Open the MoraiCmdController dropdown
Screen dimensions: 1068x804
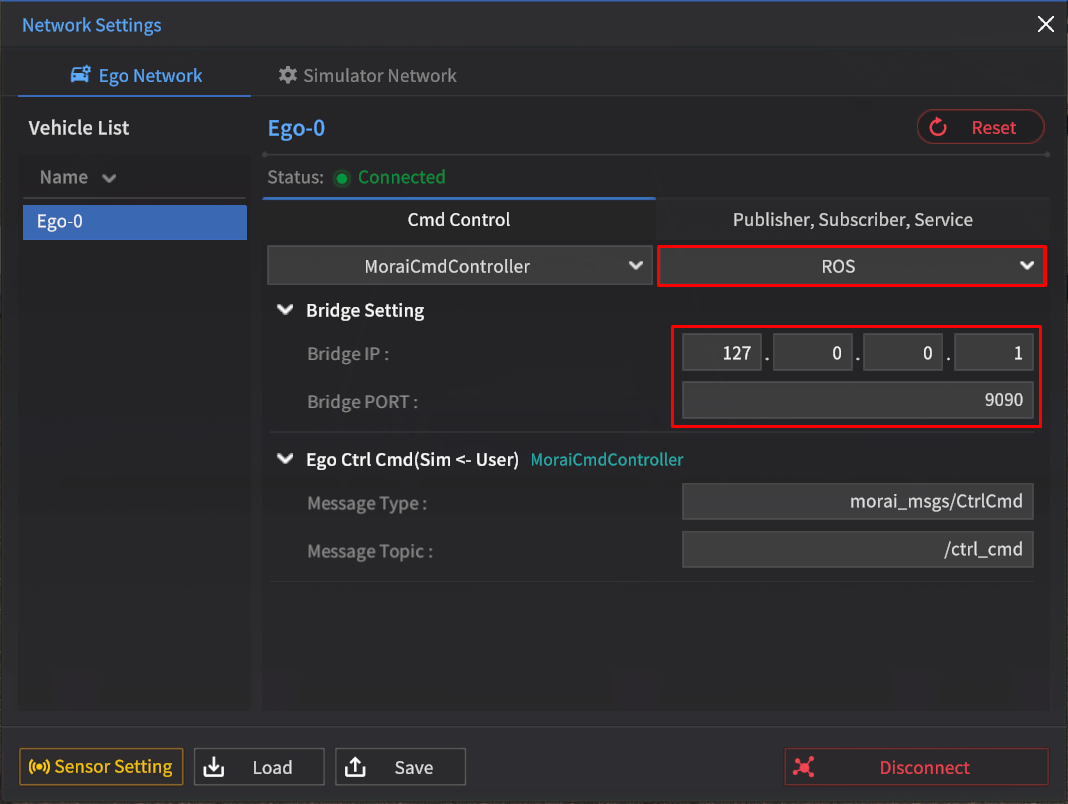458,266
